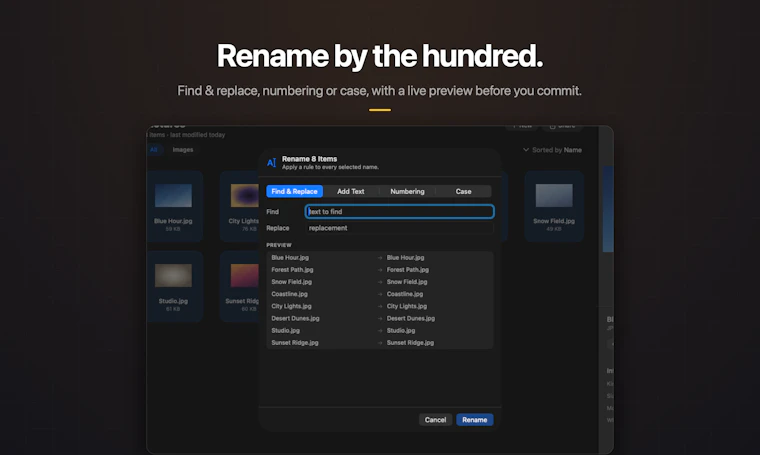Viewport: 760px width, 455px height.
Task: Cancel the rename dialog
Action: pos(435,420)
